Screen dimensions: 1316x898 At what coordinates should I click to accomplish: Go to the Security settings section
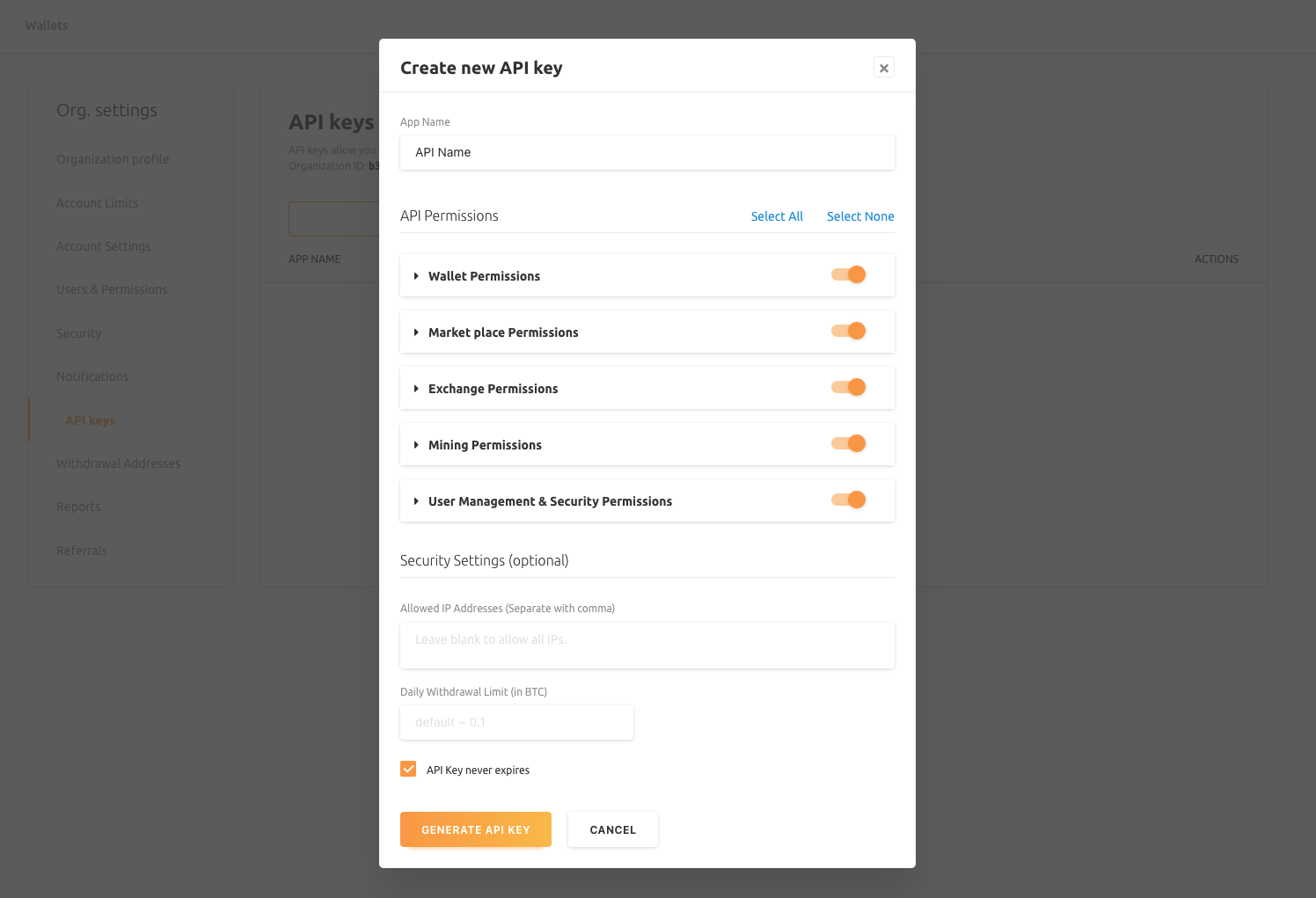(x=78, y=333)
